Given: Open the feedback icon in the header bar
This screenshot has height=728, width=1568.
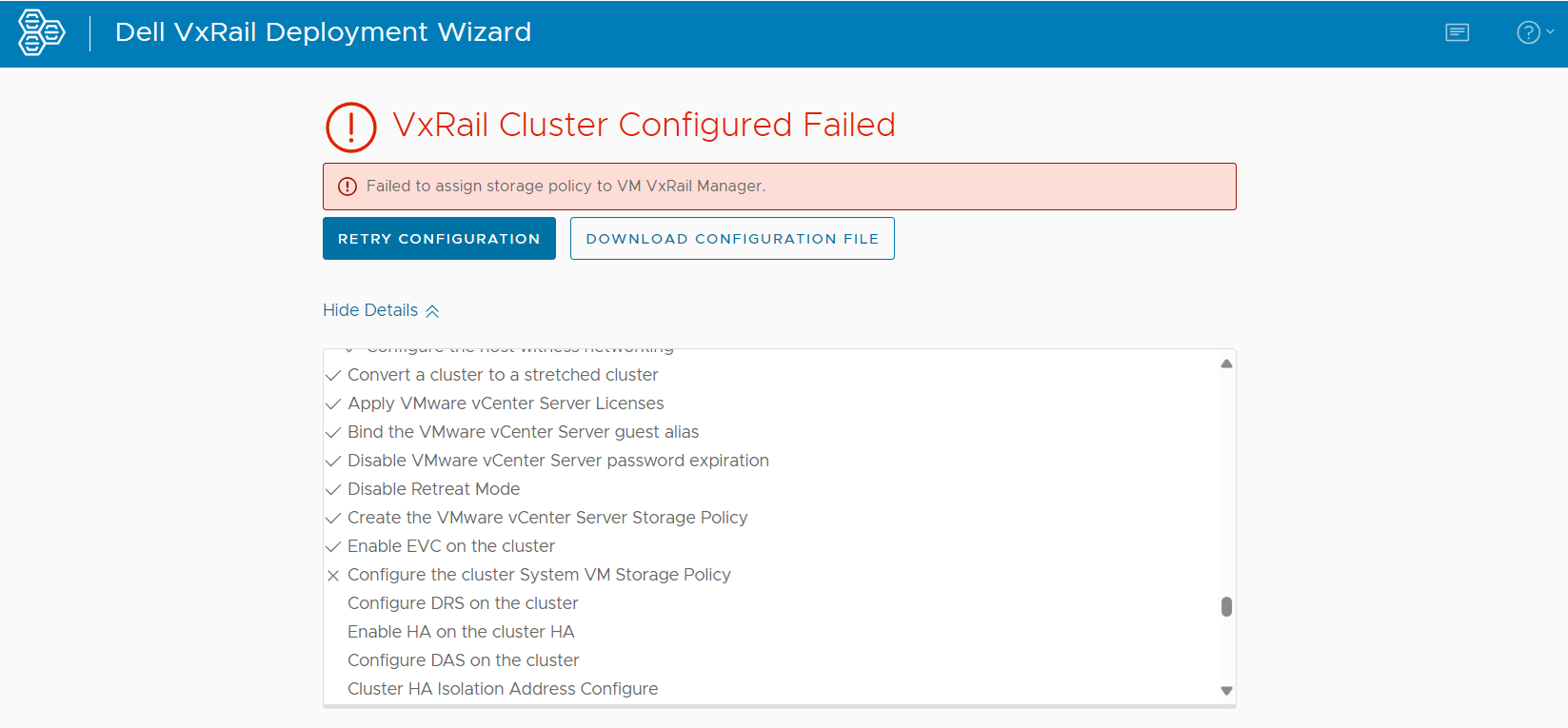Looking at the screenshot, I should coord(1456,31).
